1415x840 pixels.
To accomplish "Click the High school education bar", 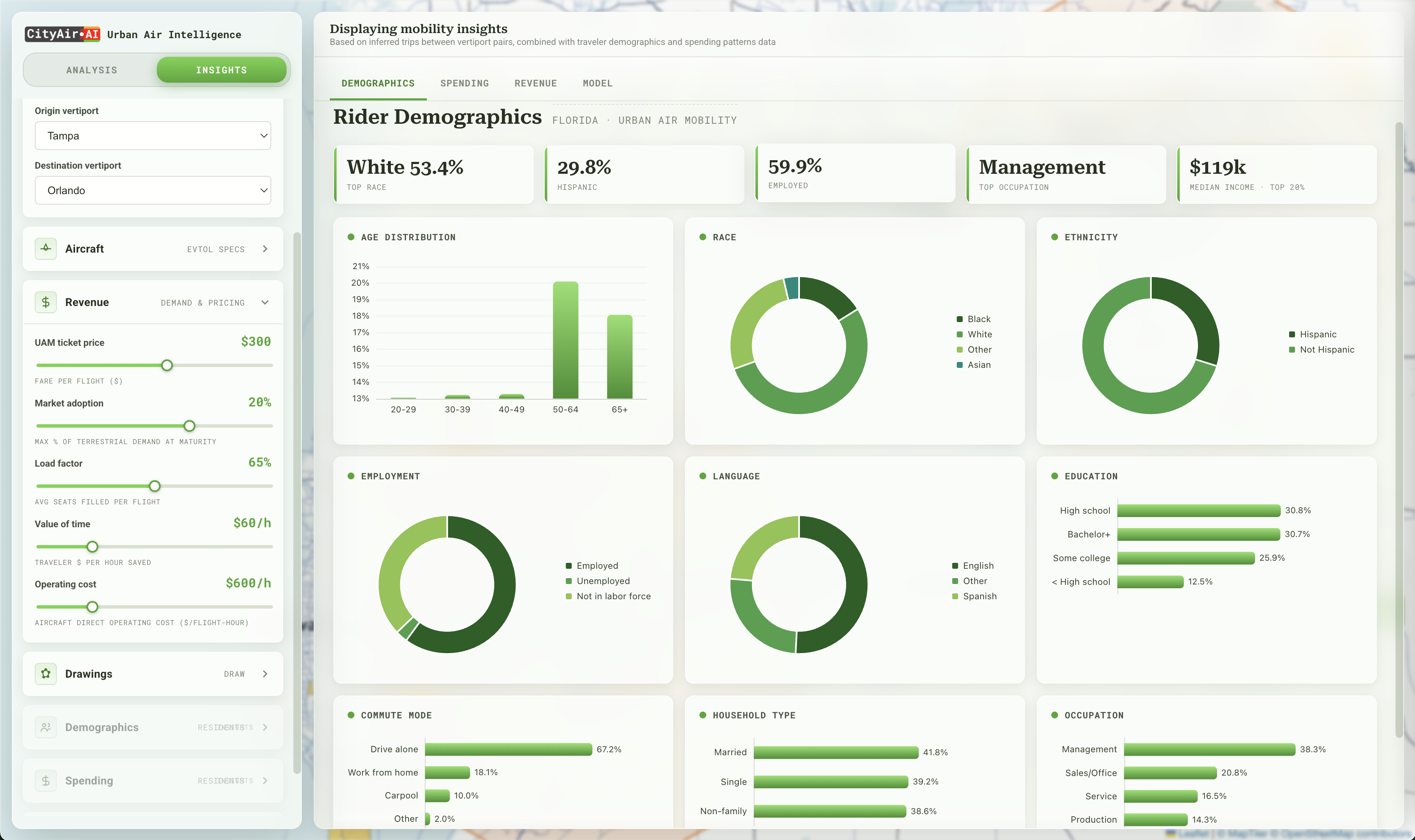I will 1199,511.
